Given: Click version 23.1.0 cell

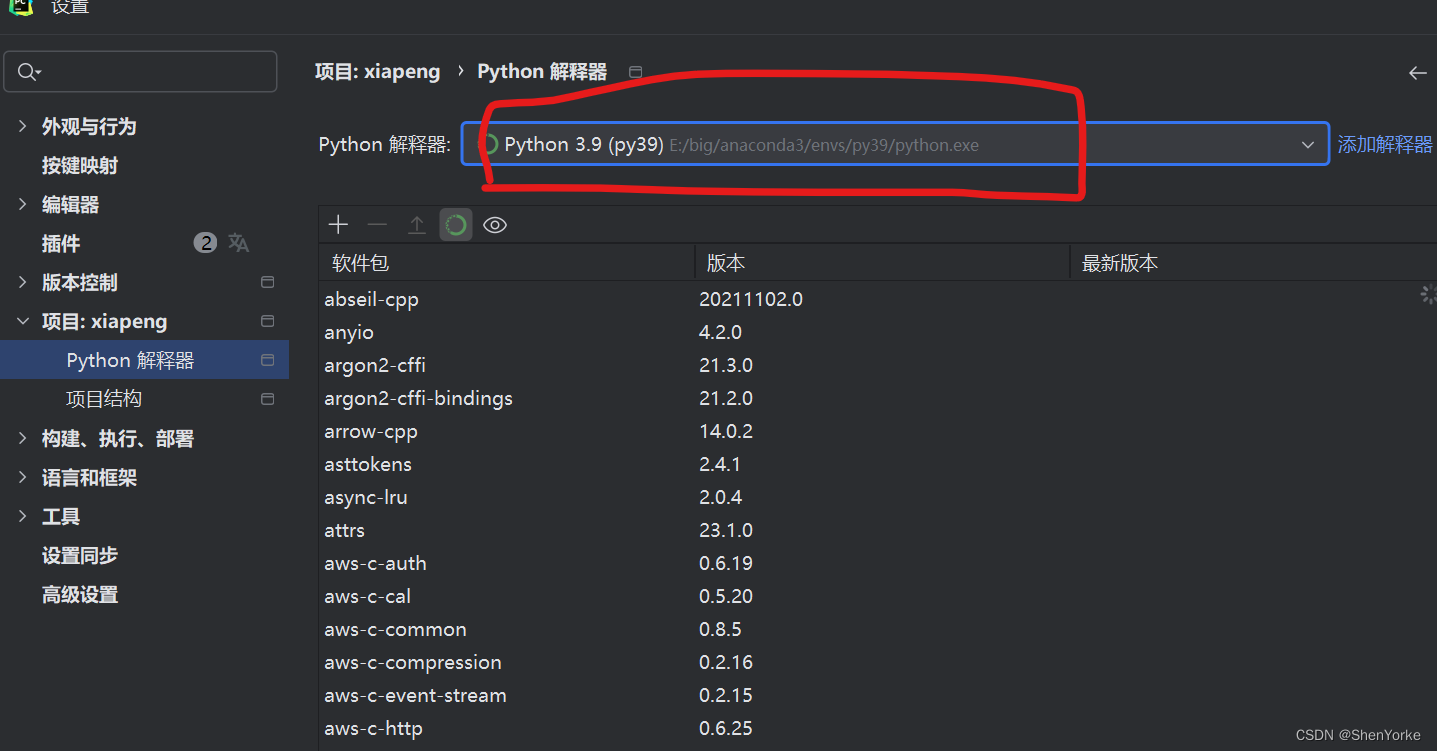Looking at the screenshot, I should tap(726, 530).
